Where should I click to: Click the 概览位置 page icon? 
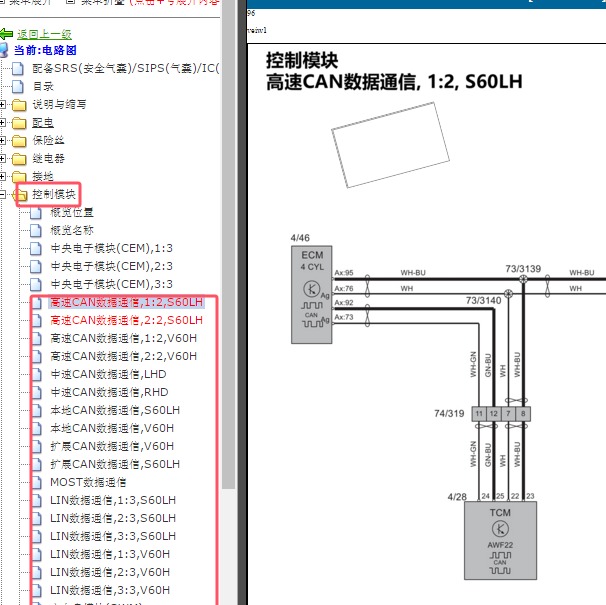[37, 212]
